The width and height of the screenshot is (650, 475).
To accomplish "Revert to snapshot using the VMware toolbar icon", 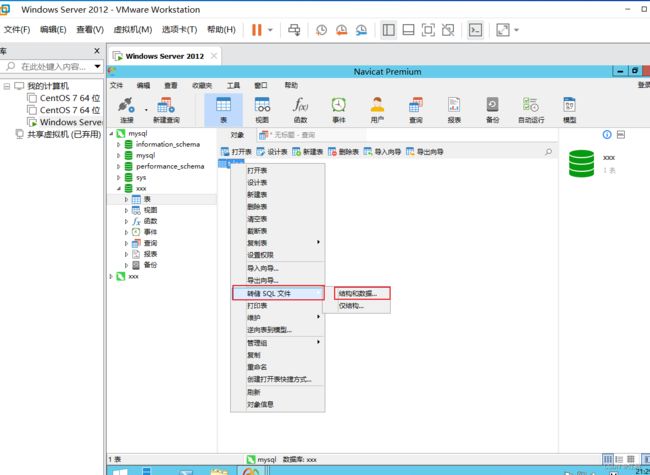I will [341, 30].
